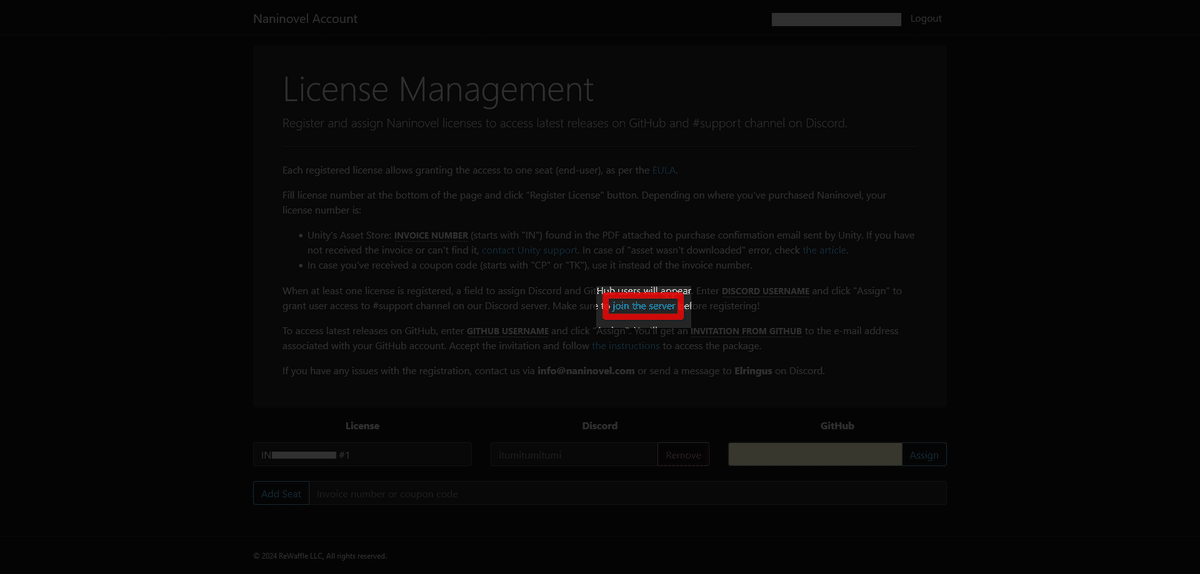This screenshot has height=574, width=1200.
Task: Click the Add Seat button
Action: (x=281, y=494)
